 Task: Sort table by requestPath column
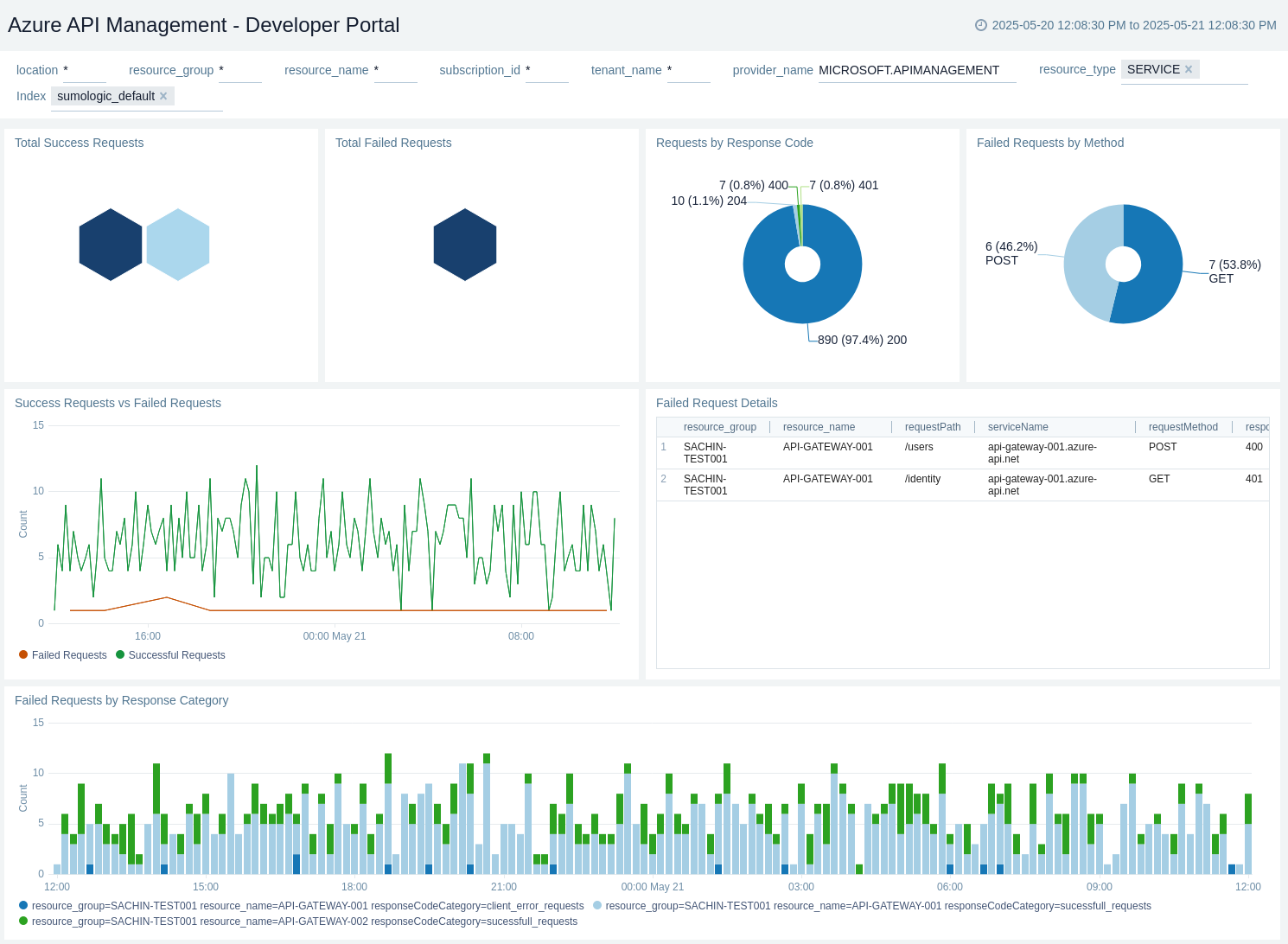pyautogui.click(x=933, y=427)
